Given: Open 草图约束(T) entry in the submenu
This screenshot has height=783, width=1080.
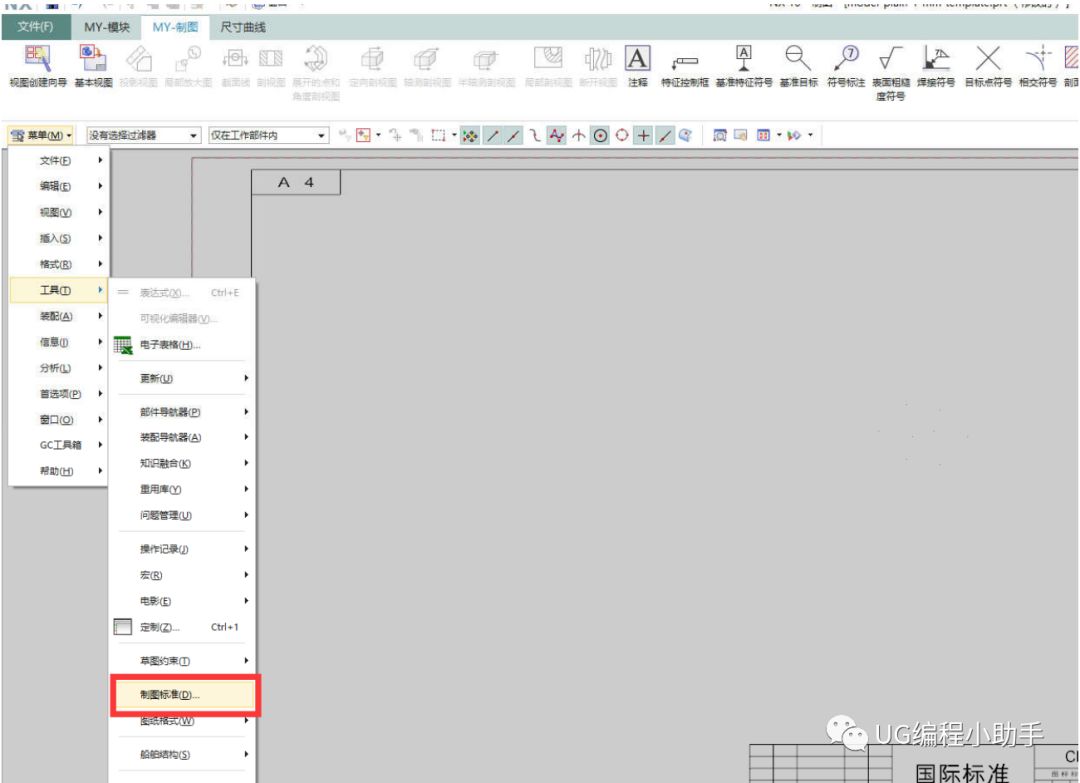Looking at the screenshot, I should [x=183, y=660].
